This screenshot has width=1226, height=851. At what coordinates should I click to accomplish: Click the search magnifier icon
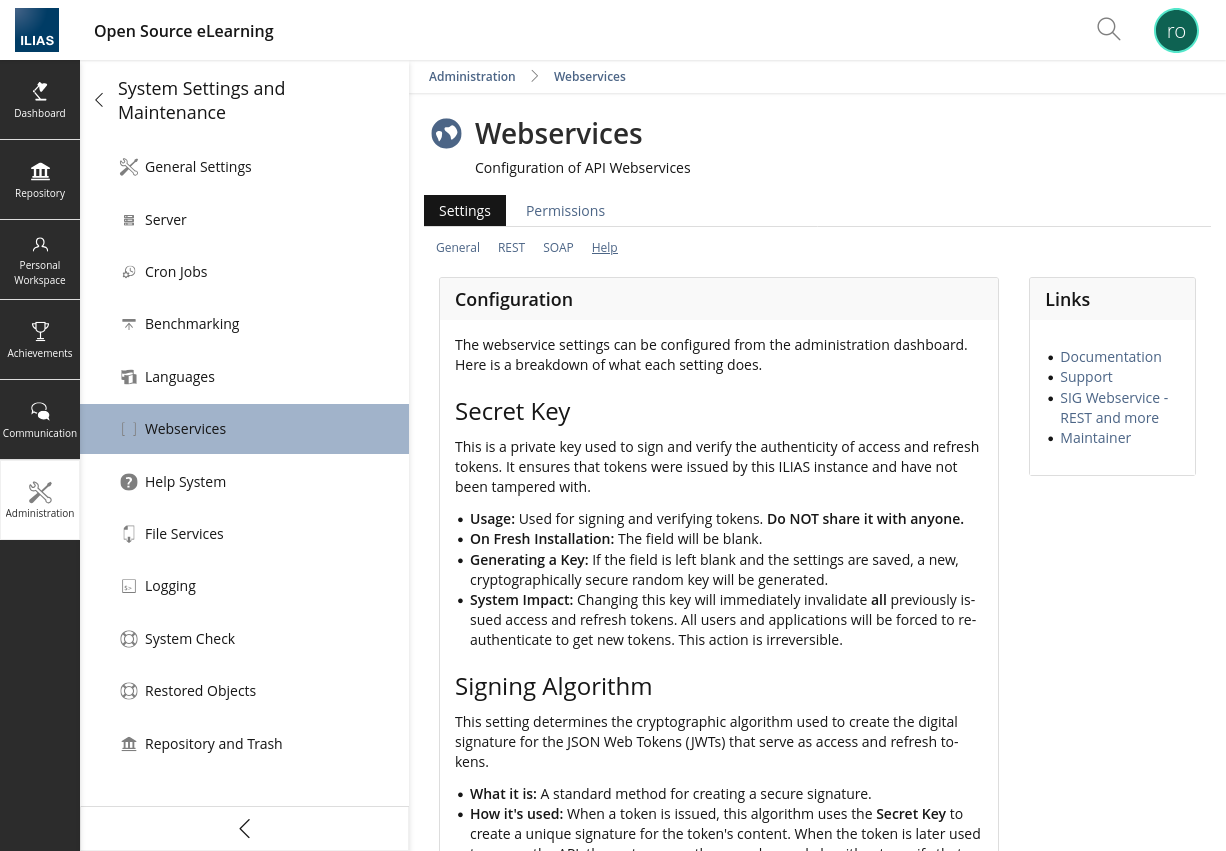(1108, 29)
